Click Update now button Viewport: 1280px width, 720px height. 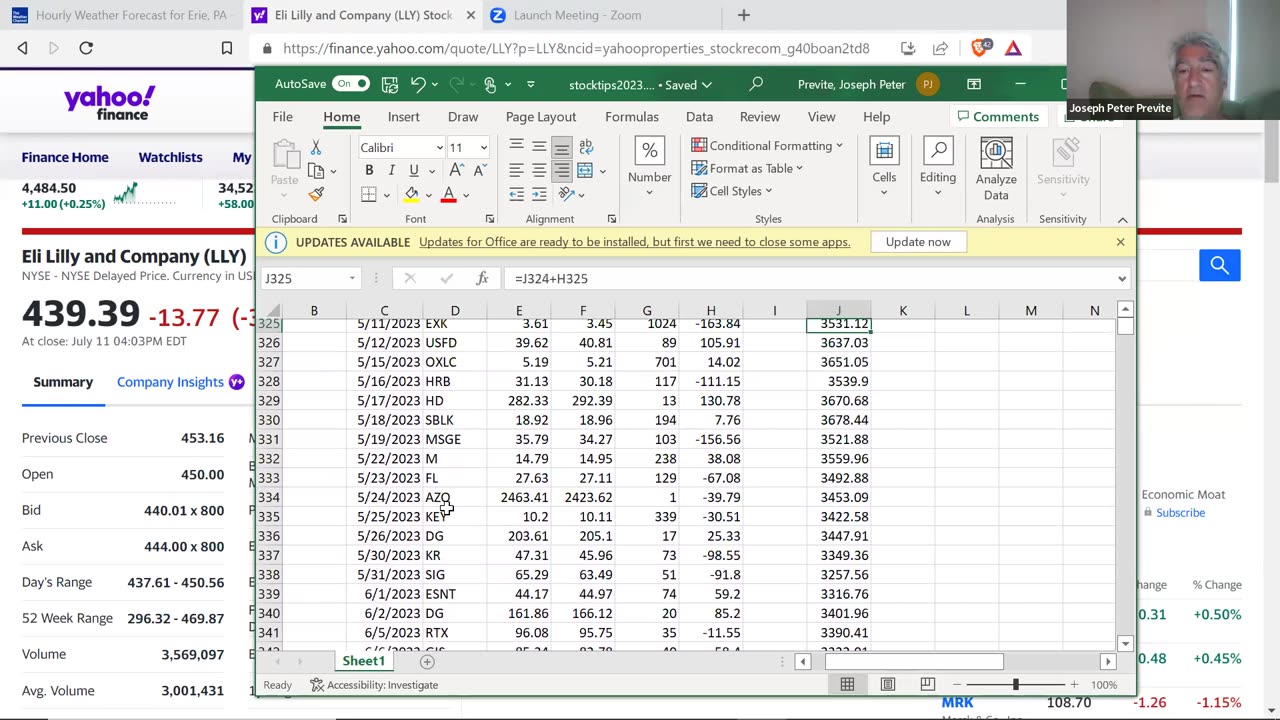click(x=918, y=242)
